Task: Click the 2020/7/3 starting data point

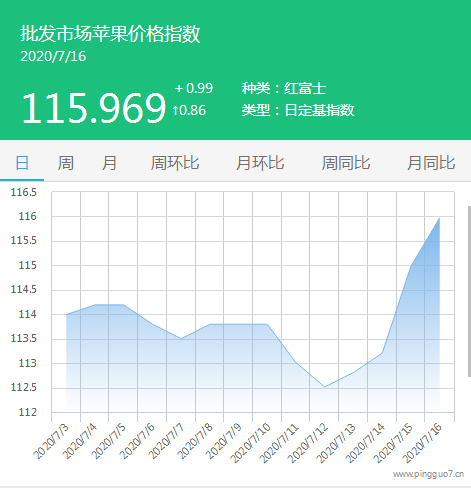Action: tap(66, 314)
